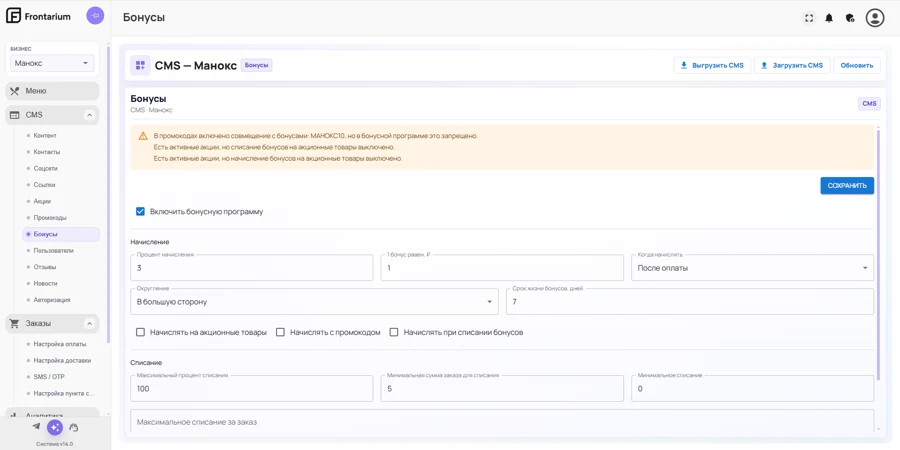Open the Округление dropdown
The height and width of the screenshot is (450, 900).
click(x=315, y=301)
